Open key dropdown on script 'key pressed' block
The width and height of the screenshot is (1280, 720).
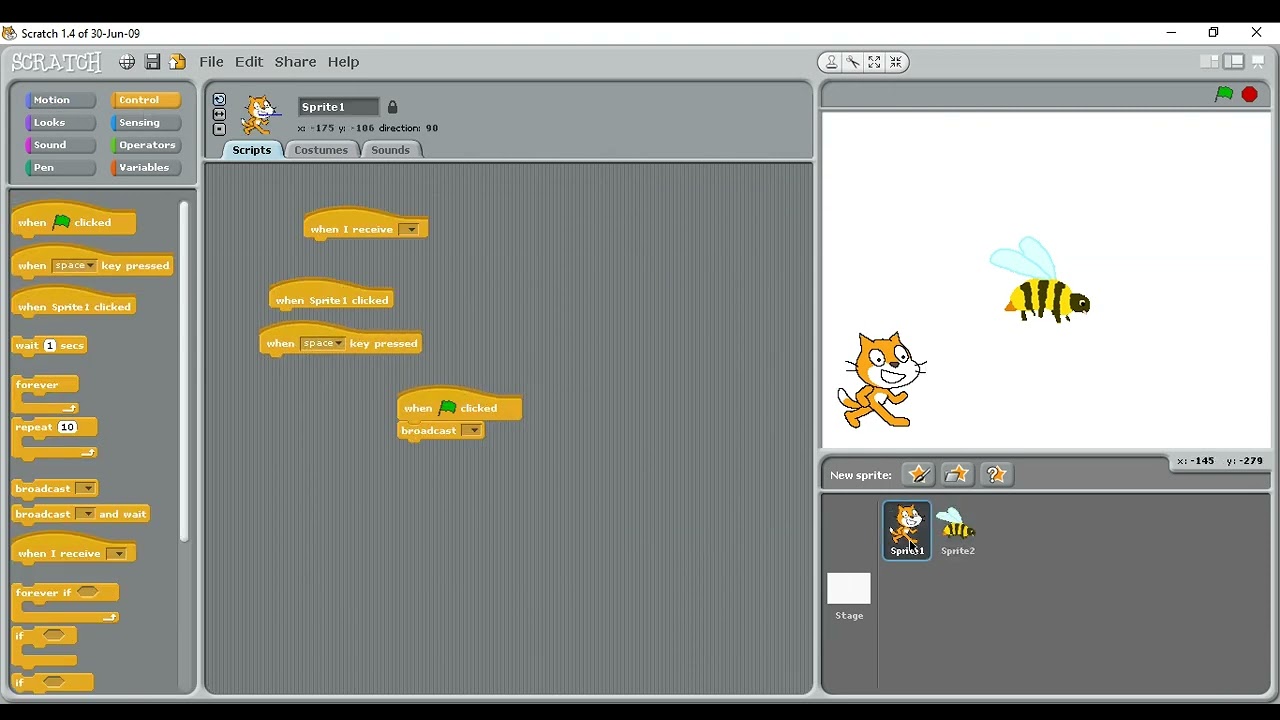tap(323, 344)
